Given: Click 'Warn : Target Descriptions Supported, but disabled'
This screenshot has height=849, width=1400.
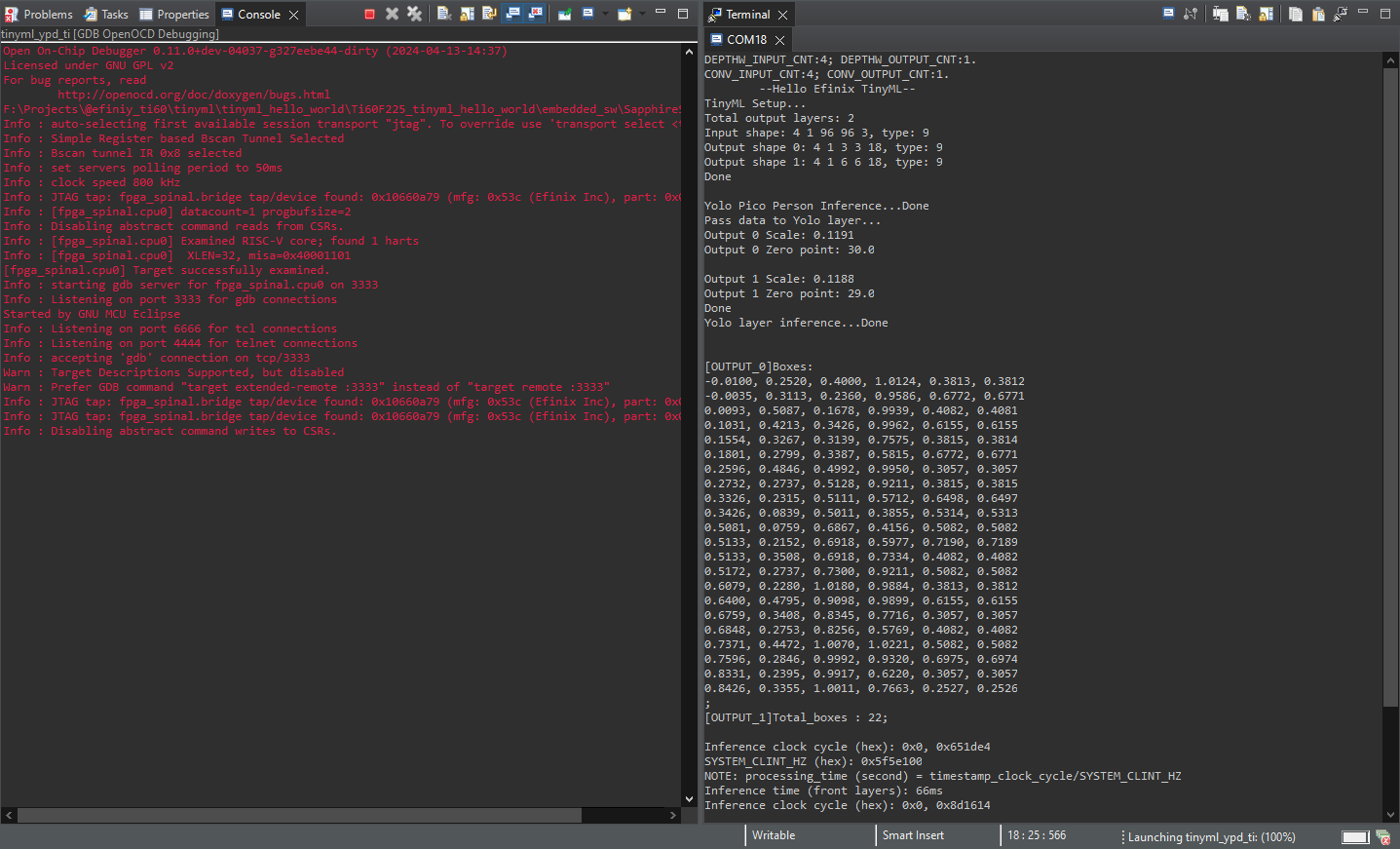Looking at the screenshot, I should point(173,372).
